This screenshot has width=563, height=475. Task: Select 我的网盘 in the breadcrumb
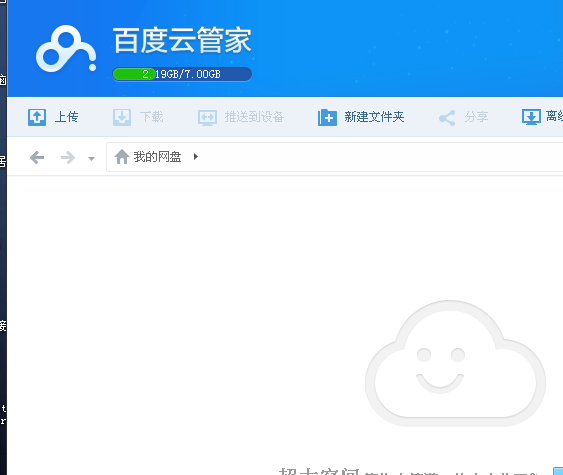pos(157,157)
